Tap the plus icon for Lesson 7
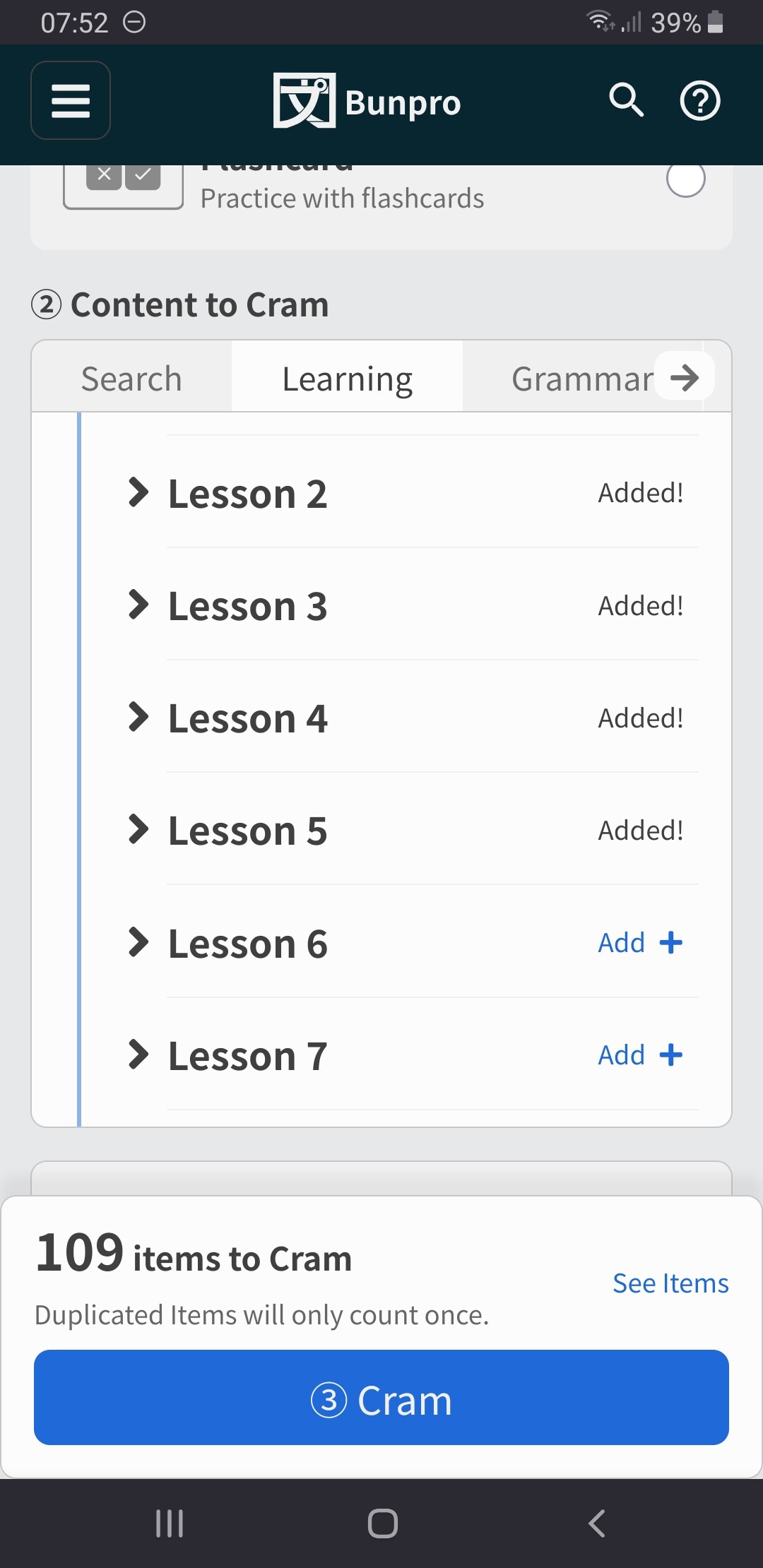 [670, 1055]
